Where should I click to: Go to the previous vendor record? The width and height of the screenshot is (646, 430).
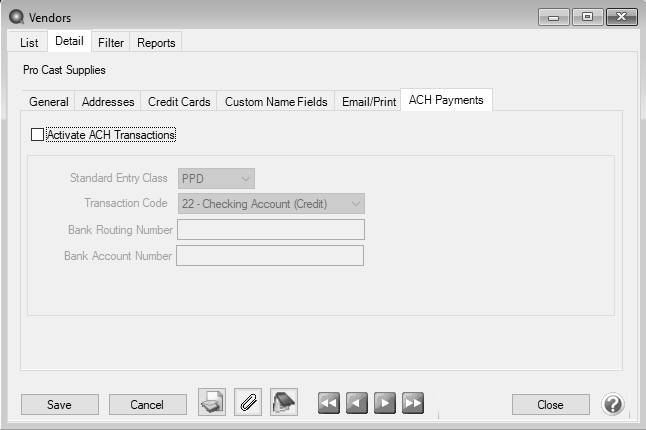[357, 404]
